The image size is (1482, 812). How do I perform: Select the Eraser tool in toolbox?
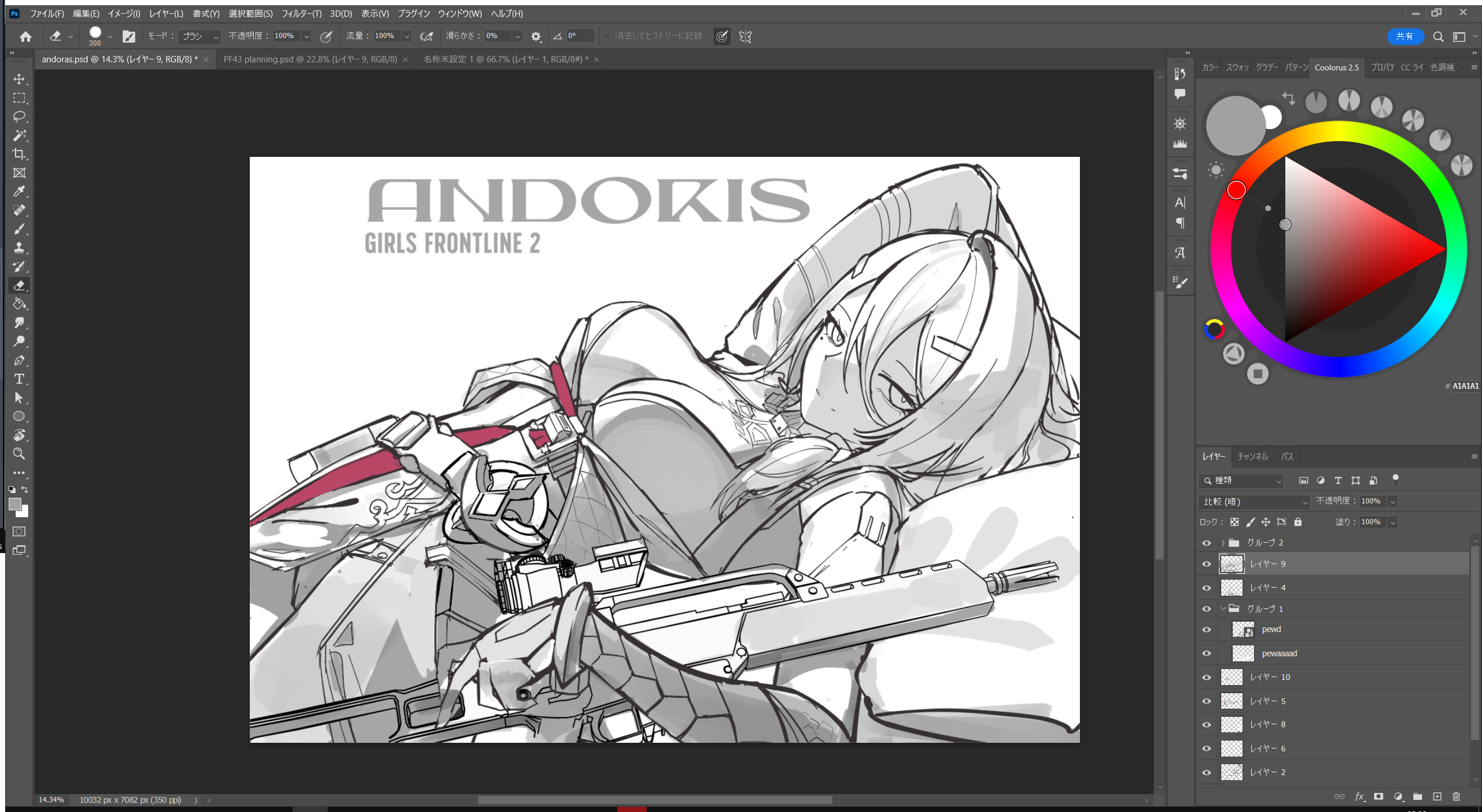[x=19, y=285]
